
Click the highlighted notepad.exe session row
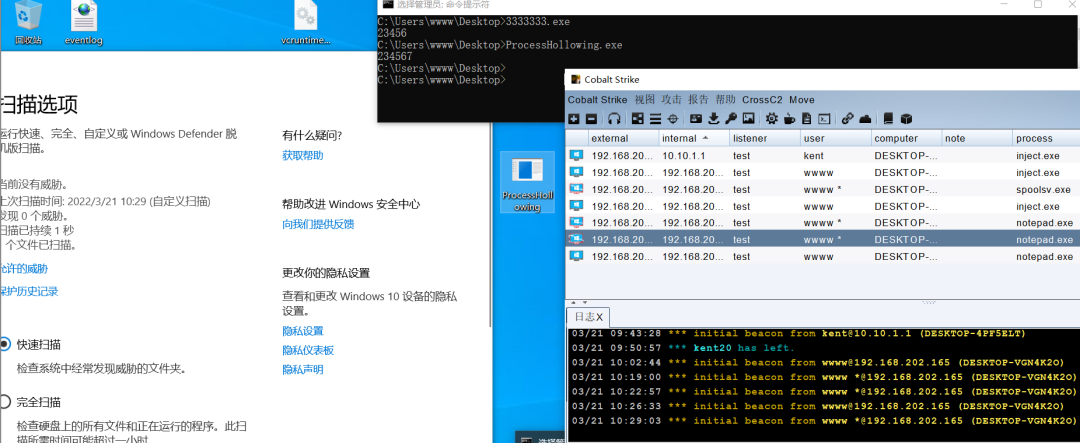[x=823, y=240]
